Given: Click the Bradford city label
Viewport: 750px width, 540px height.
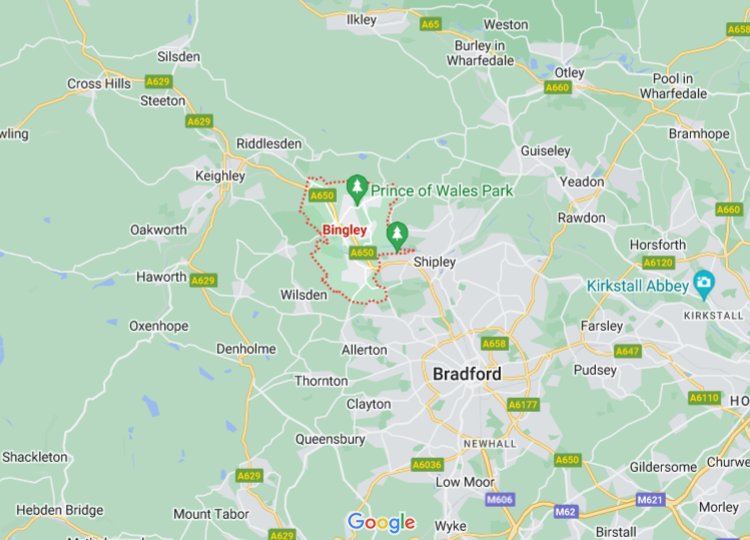Looking at the screenshot, I should point(467,374).
